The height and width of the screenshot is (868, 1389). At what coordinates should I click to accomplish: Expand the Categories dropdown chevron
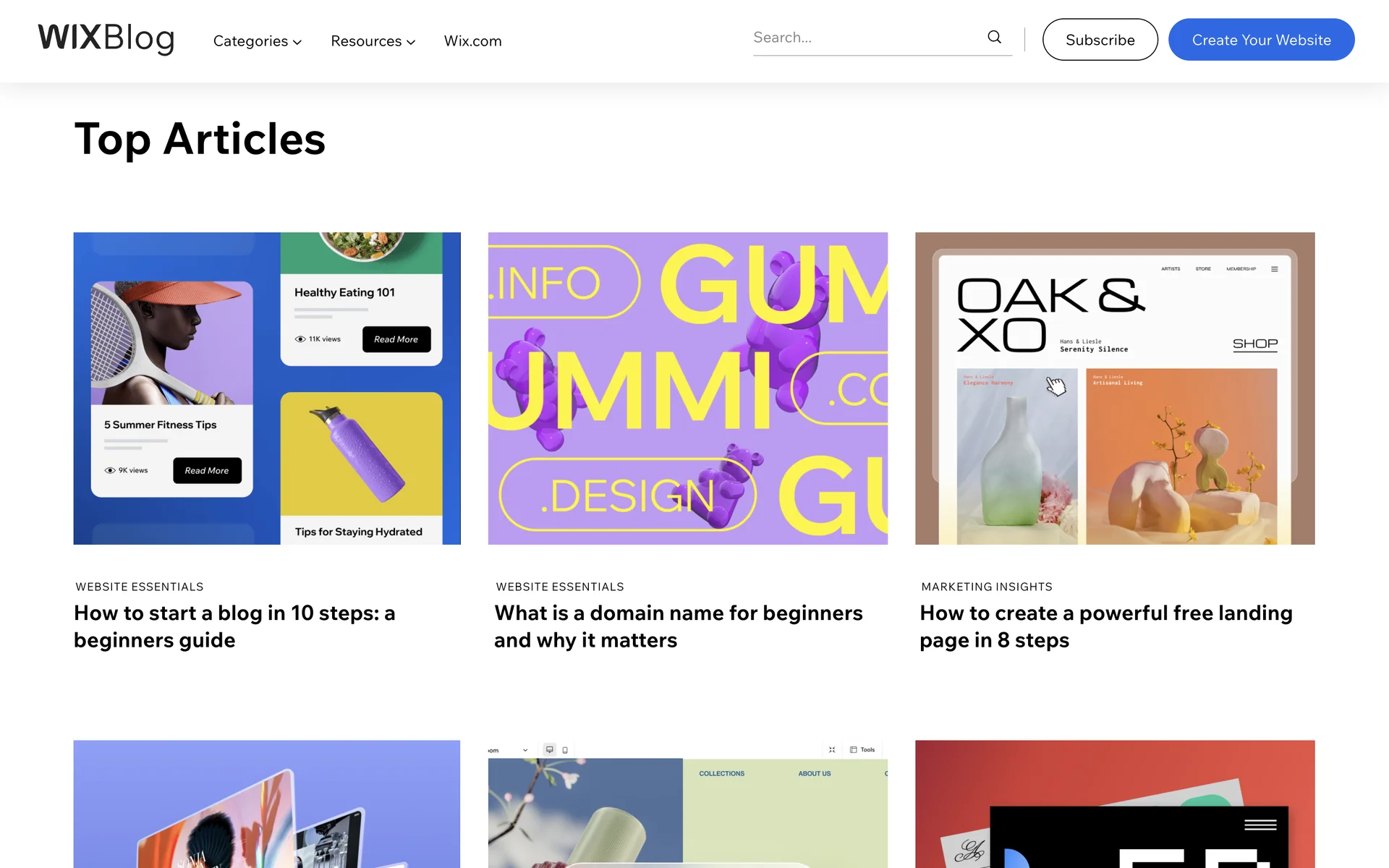pyautogui.click(x=297, y=42)
